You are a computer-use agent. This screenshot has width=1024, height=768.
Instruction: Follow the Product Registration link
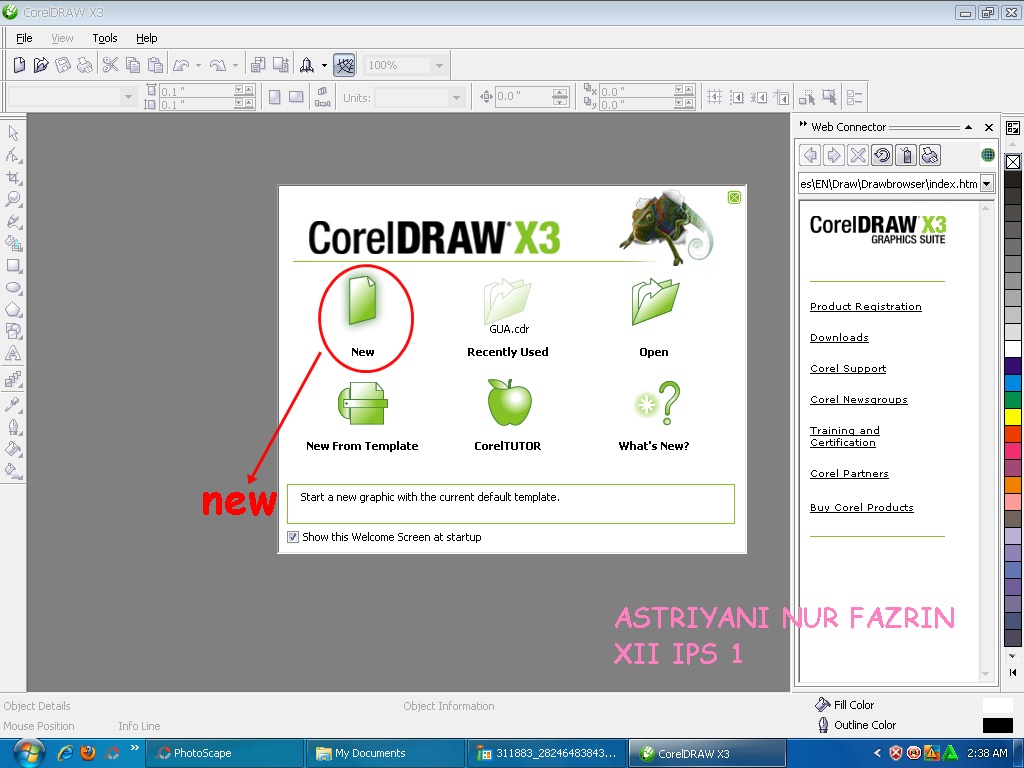[865, 306]
